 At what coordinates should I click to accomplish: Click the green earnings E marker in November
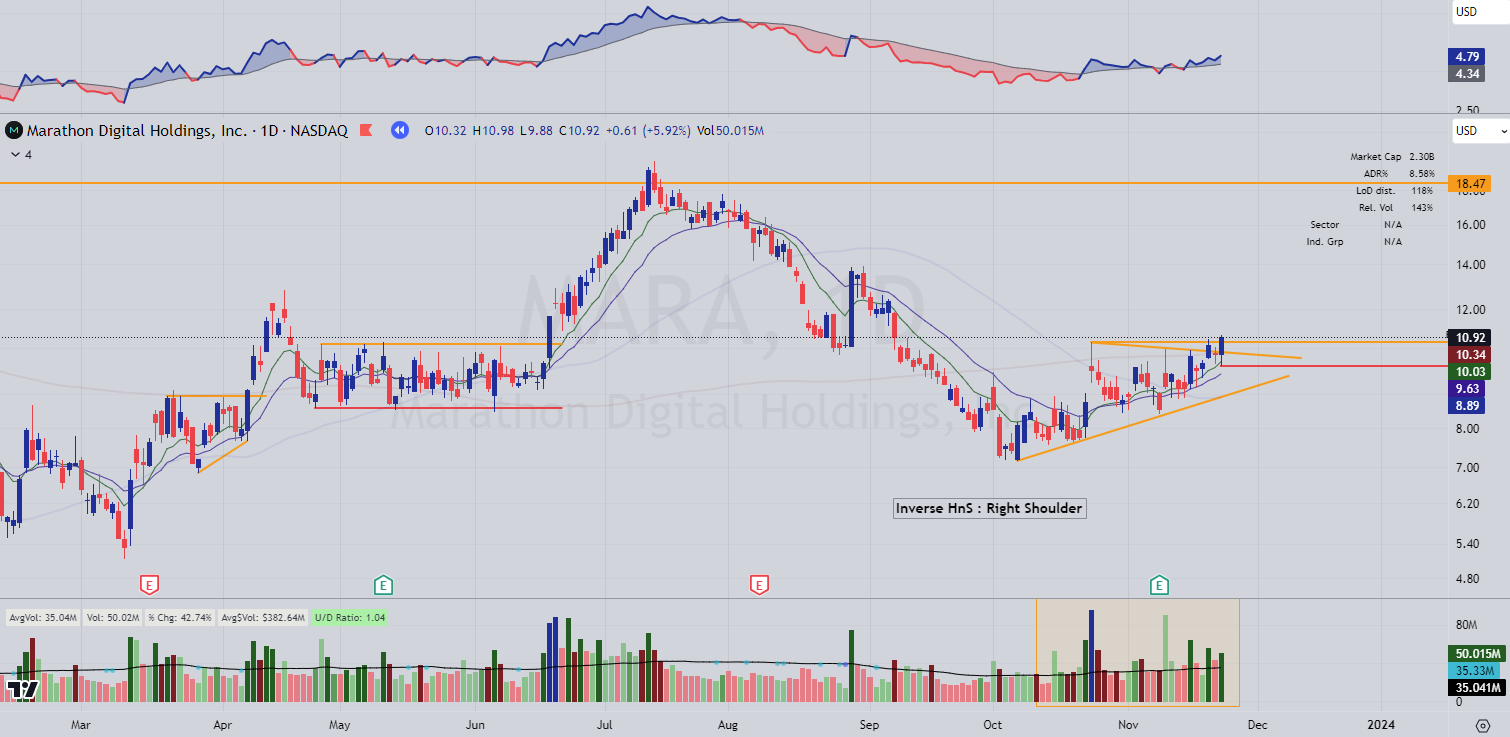(x=1160, y=583)
